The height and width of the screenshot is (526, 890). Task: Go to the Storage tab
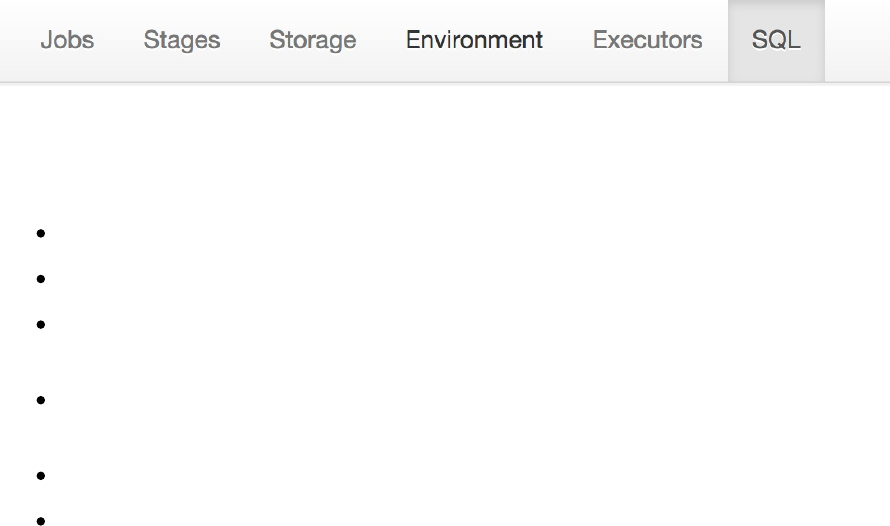[312, 40]
